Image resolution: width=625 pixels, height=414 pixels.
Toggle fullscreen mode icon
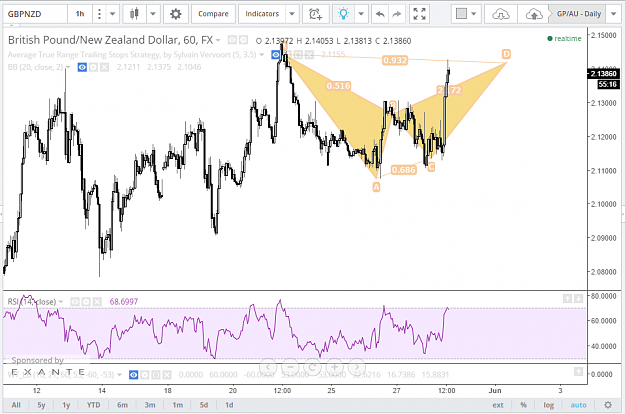[419, 14]
